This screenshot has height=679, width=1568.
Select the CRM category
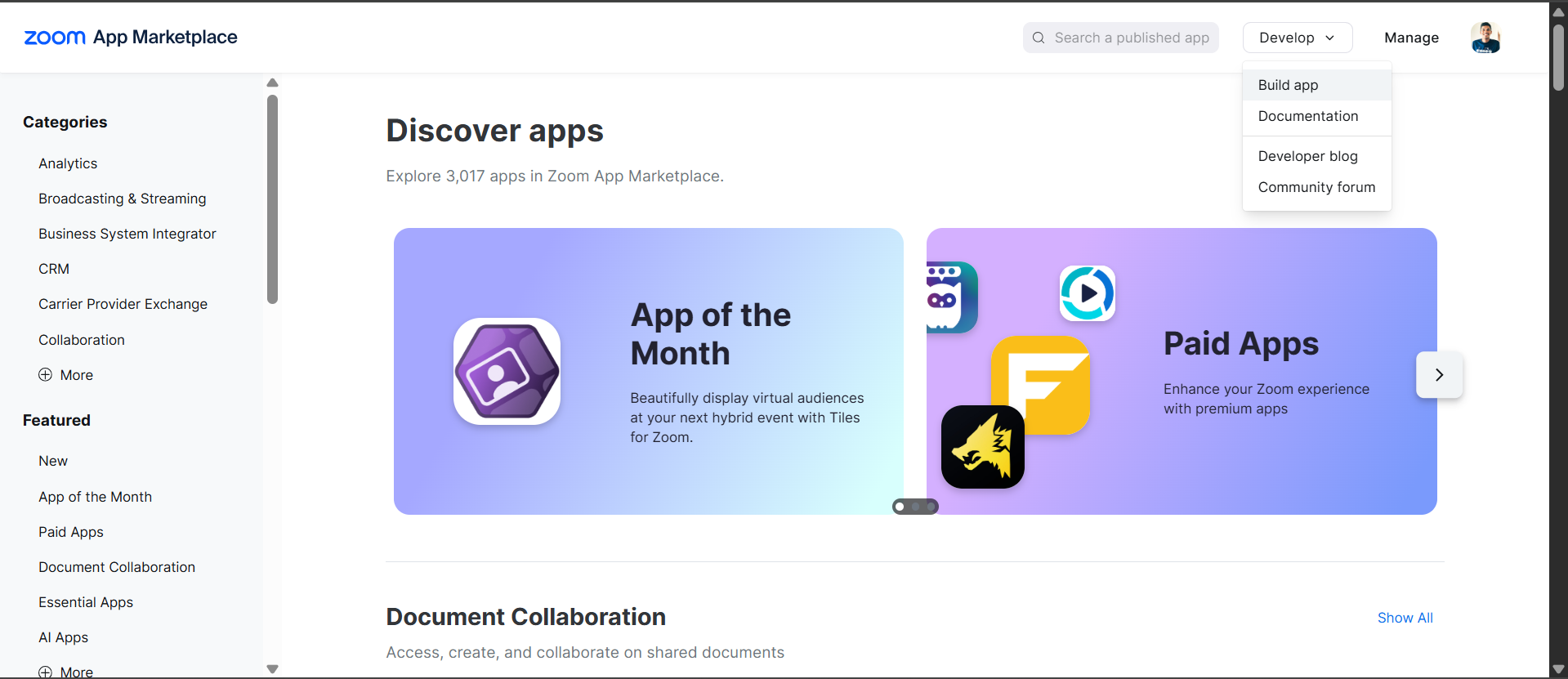click(54, 269)
